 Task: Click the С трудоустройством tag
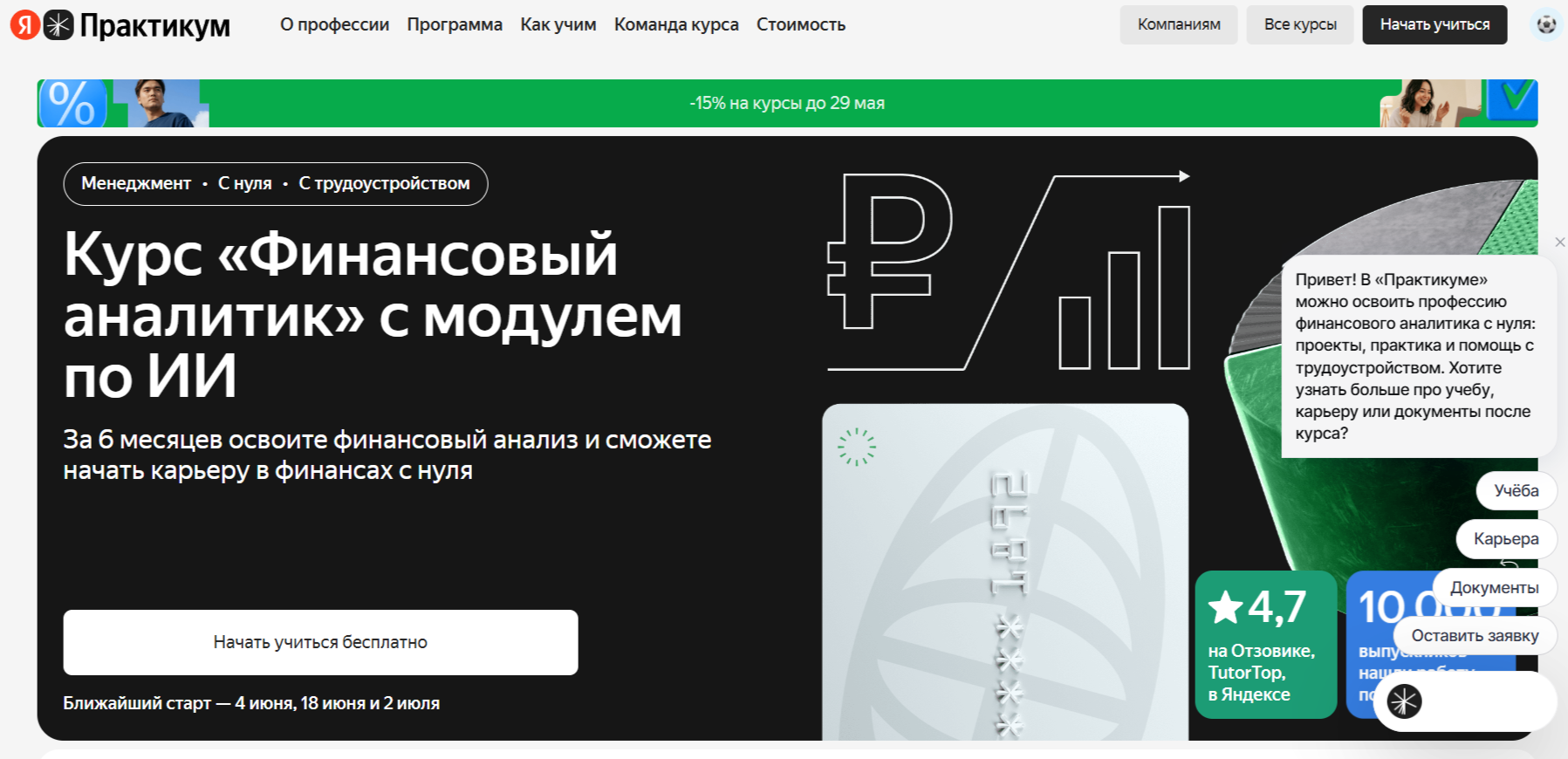point(384,183)
